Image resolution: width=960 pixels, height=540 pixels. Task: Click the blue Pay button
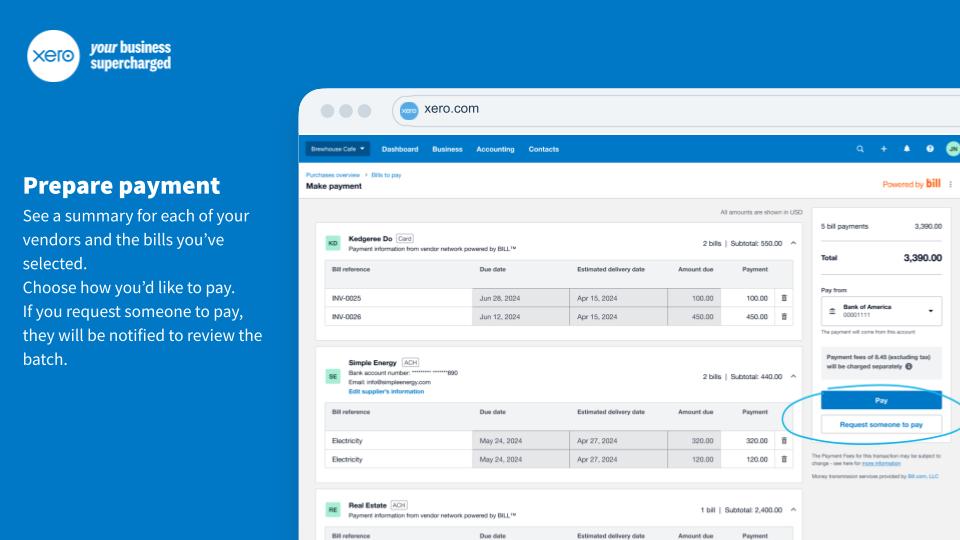pos(881,400)
